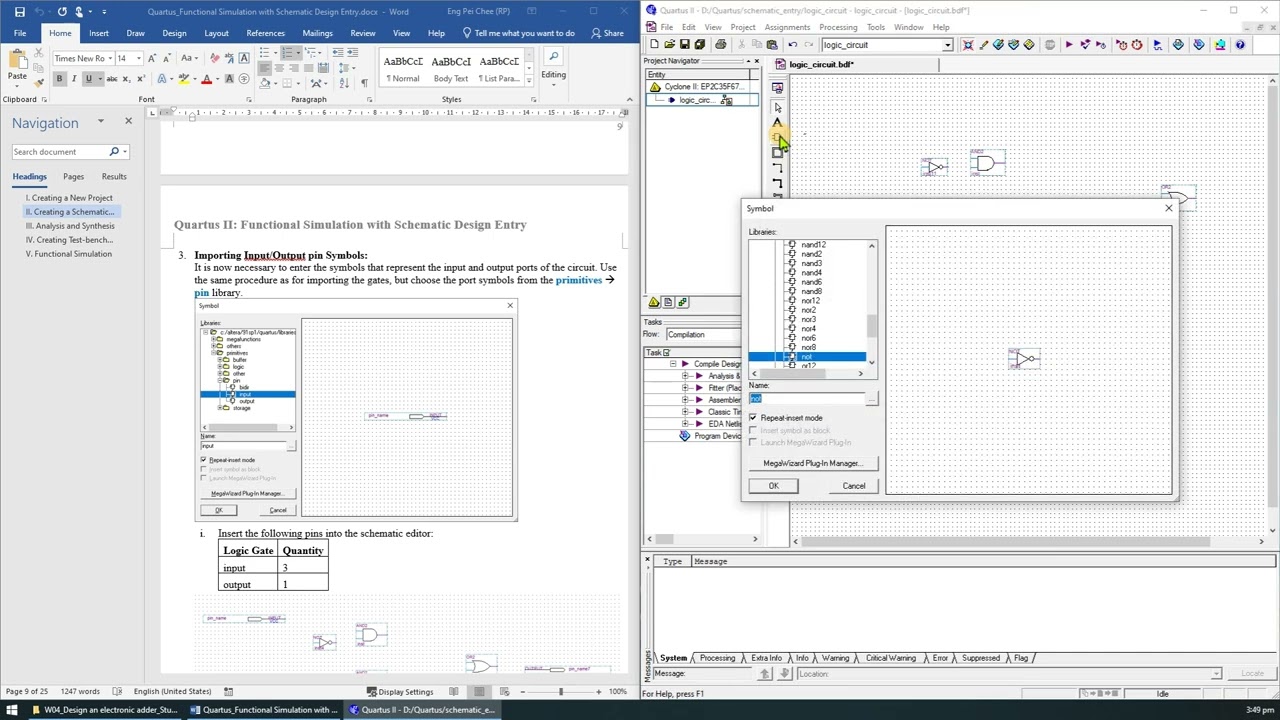Adjust the Word zoom slider
This screenshot has width=1280, height=720.
[560, 692]
